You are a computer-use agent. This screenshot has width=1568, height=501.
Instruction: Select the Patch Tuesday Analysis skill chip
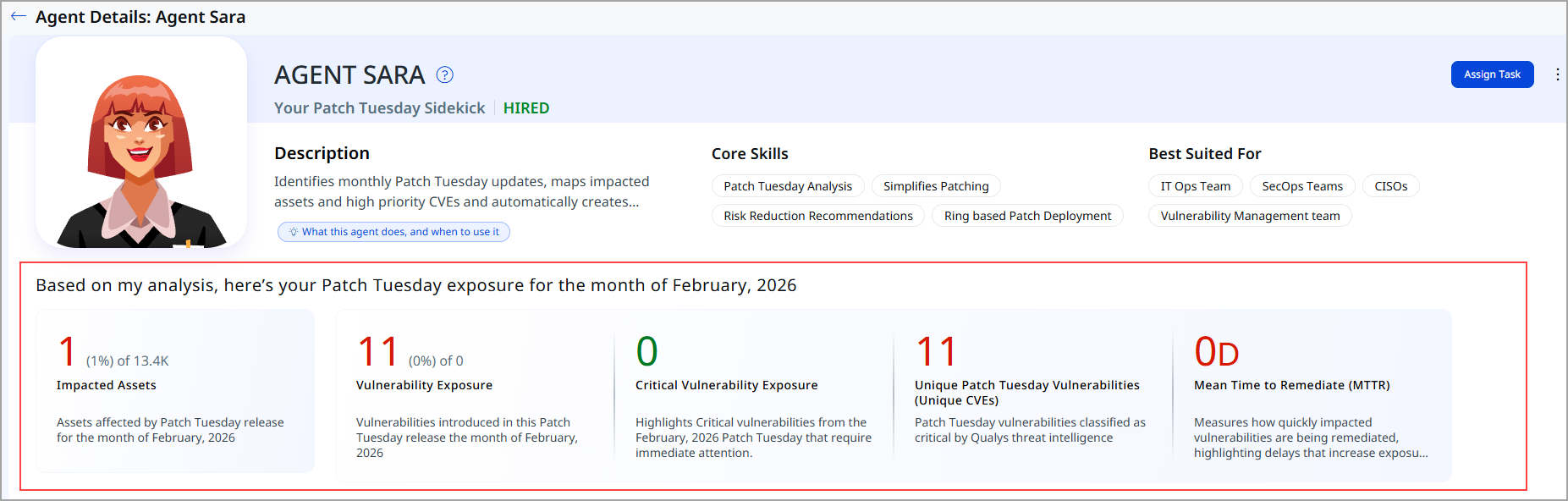788,186
